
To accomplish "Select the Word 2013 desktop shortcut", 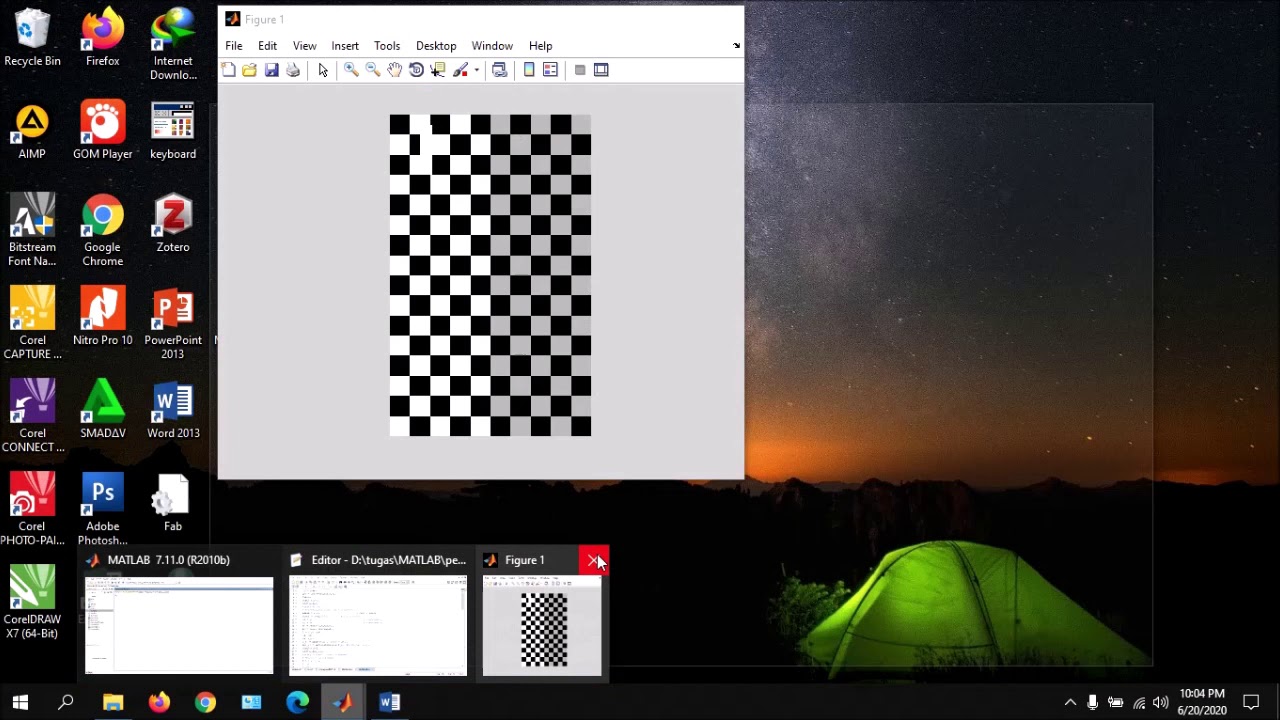I will (x=173, y=411).
